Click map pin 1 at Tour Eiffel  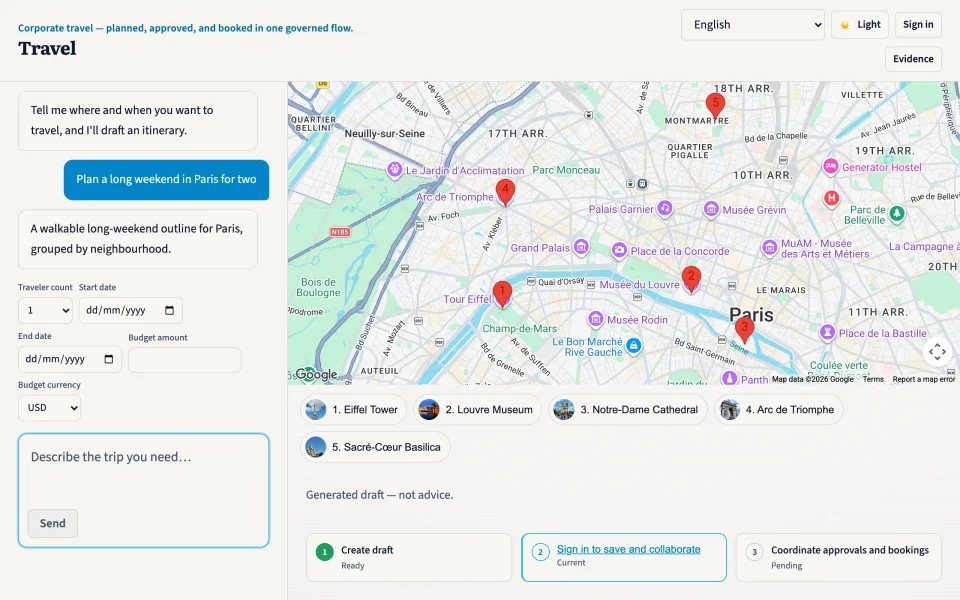coord(502,294)
